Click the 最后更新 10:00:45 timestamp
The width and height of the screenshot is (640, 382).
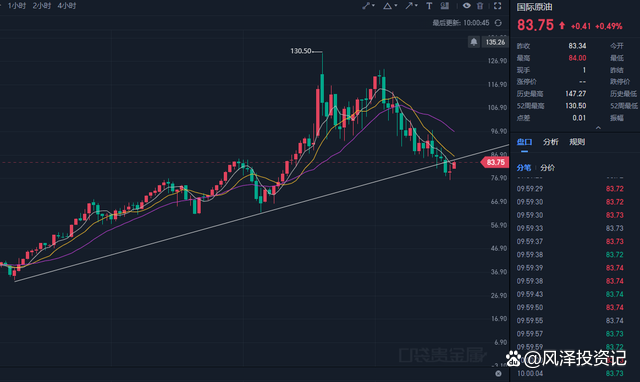(x=461, y=23)
